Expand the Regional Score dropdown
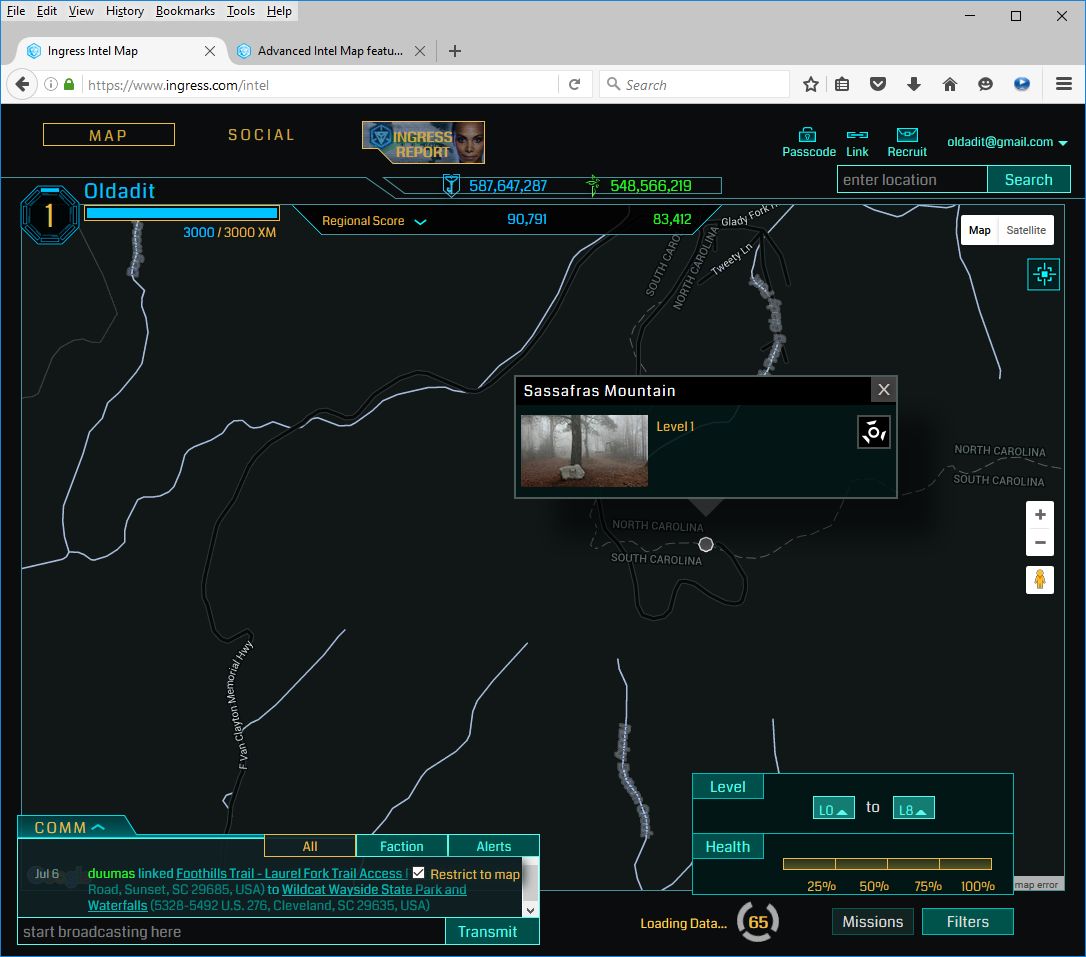1086x957 pixels. click(421, 221)
